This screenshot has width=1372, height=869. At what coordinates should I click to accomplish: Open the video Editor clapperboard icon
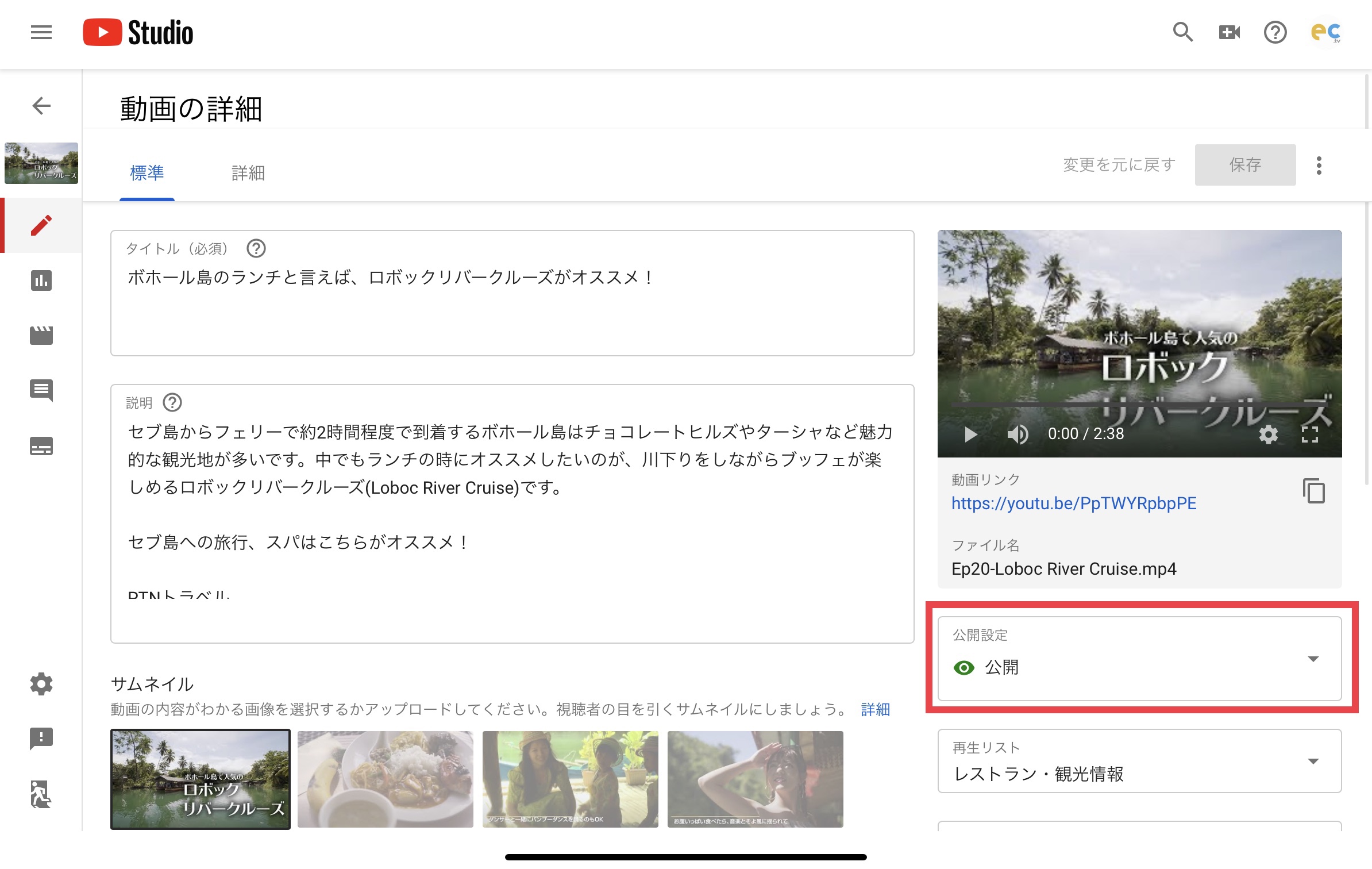(41, 335)
